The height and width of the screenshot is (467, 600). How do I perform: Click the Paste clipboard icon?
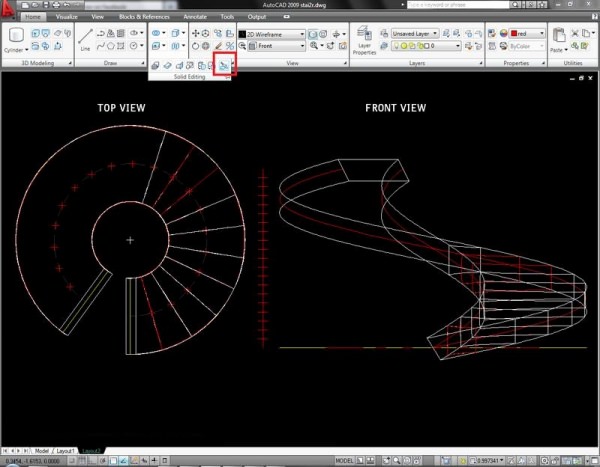[559, 36]
